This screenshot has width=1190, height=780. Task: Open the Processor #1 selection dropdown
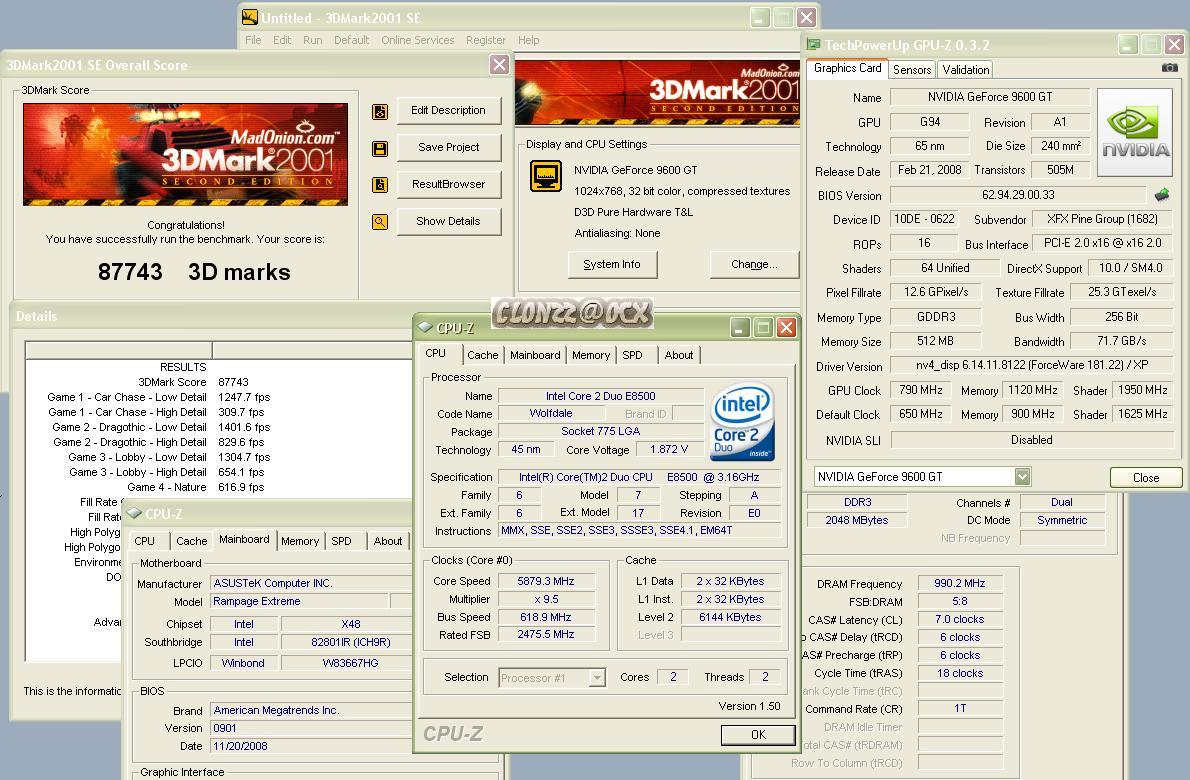coord(597,678)
